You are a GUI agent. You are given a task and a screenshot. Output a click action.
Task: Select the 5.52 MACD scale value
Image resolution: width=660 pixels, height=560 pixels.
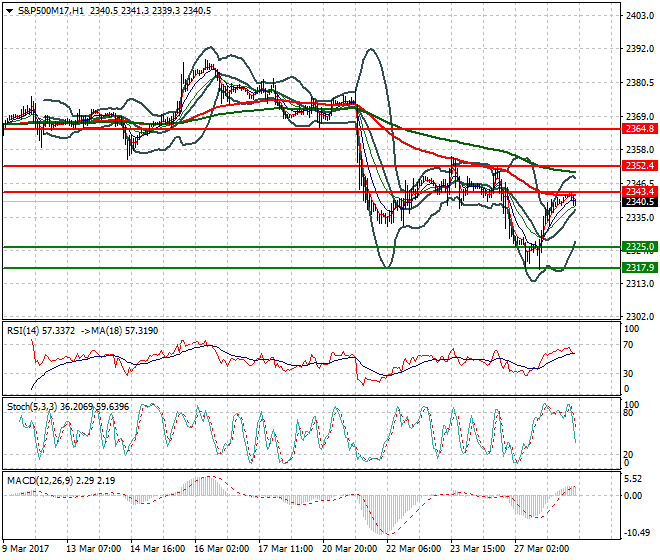tap(633, 479)
